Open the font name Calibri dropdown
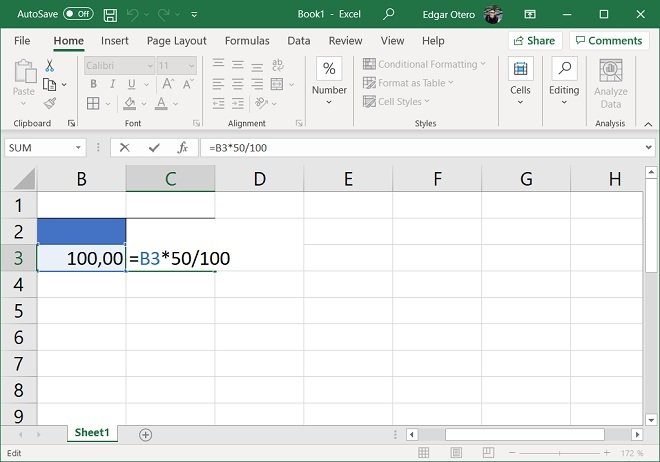 pos(150,66)
